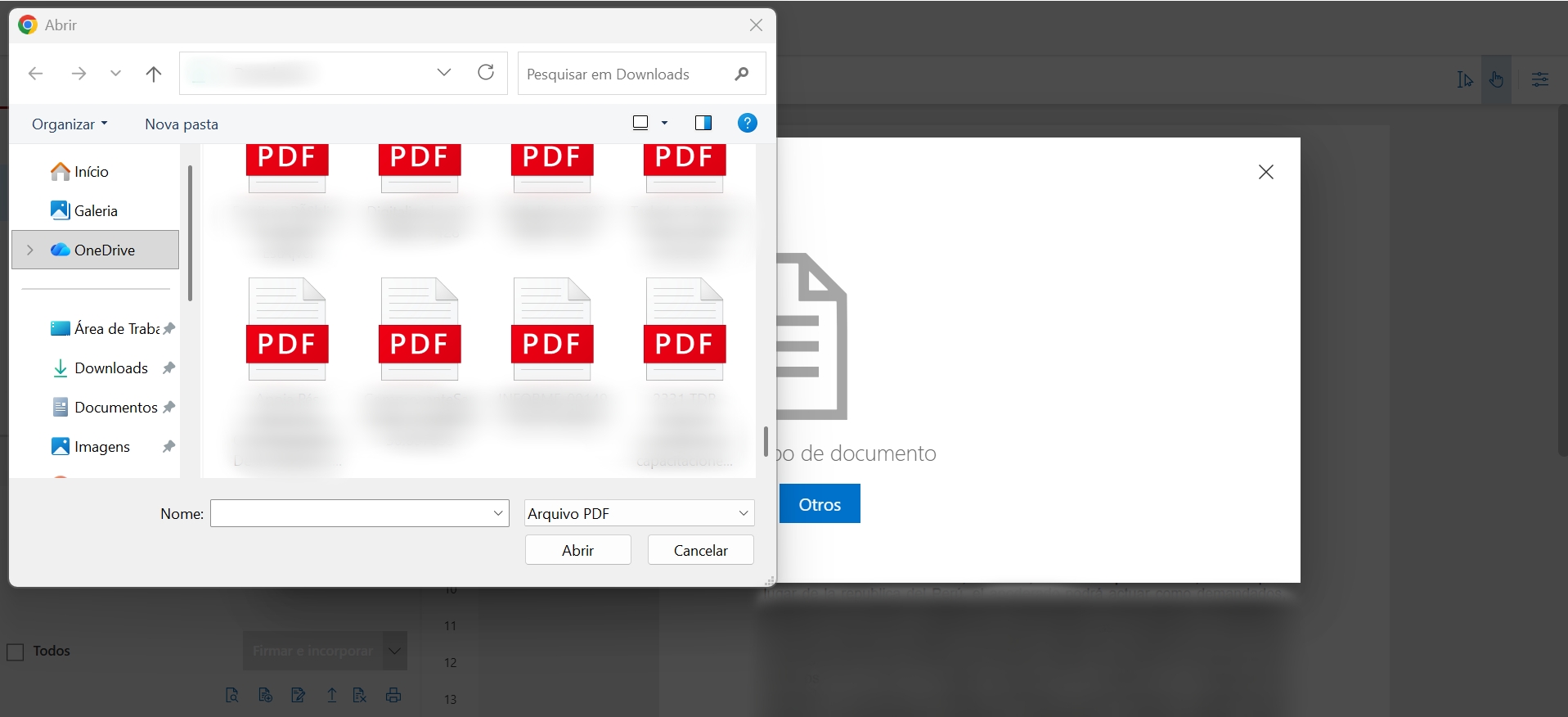This screenshot has height=717, width=1568.
Task: Open the settings sliders icon
Action: coord(1539,79)
